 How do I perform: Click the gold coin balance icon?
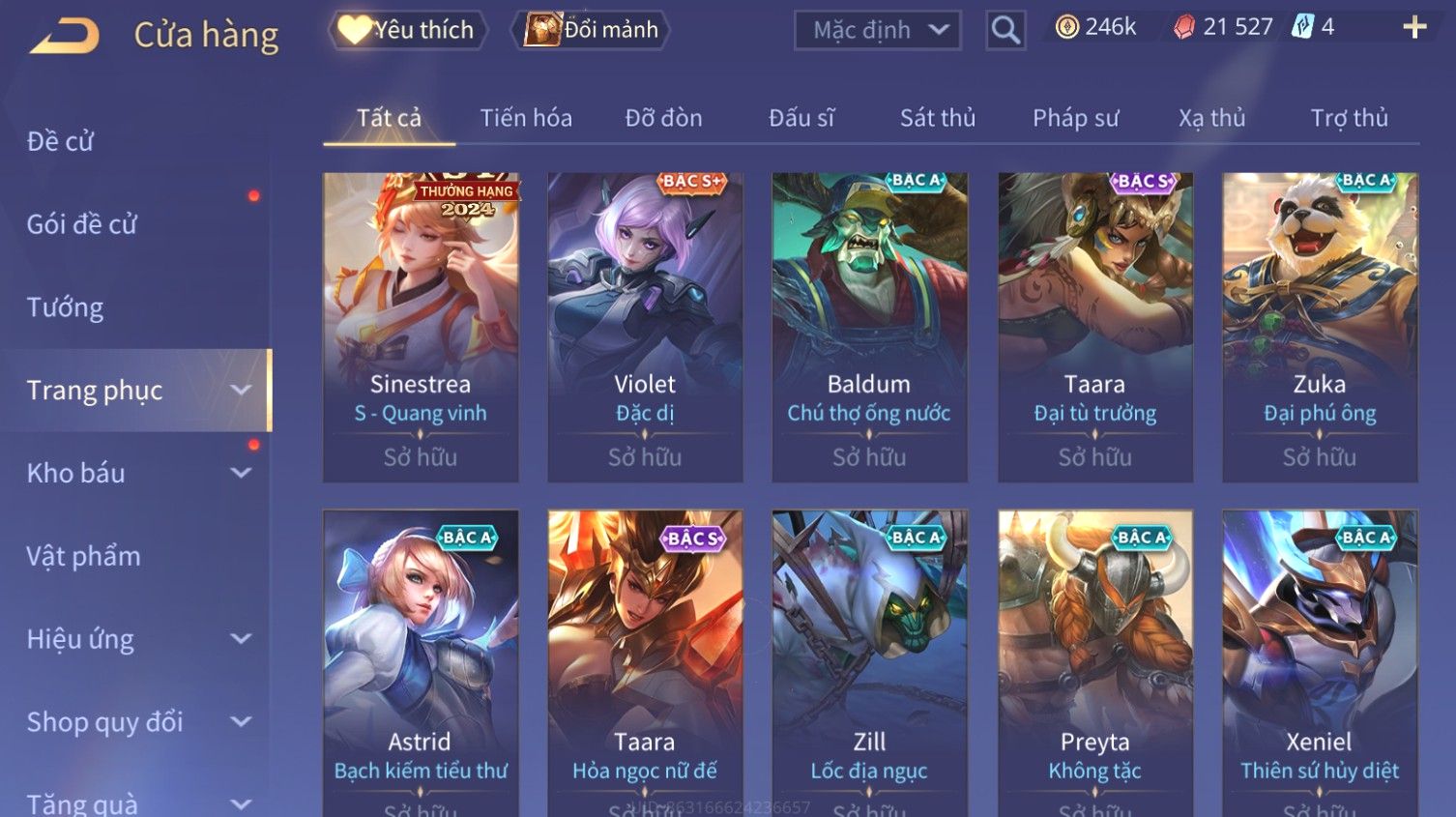[1067, 27]
